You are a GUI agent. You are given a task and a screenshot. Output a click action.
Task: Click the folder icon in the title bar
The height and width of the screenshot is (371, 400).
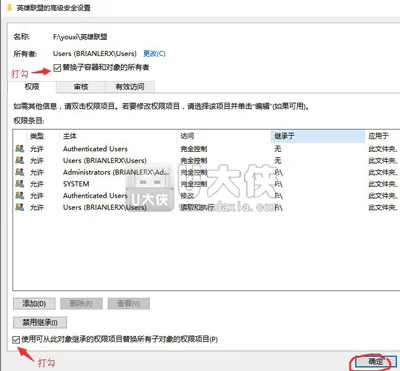pyautogui.click(x=9, y=7)
